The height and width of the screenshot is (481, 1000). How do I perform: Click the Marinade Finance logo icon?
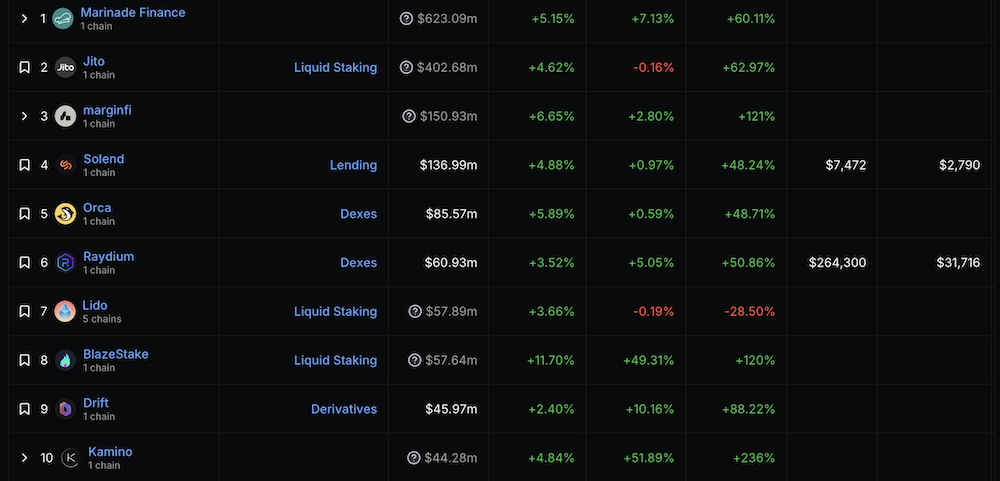pos(65,18)
